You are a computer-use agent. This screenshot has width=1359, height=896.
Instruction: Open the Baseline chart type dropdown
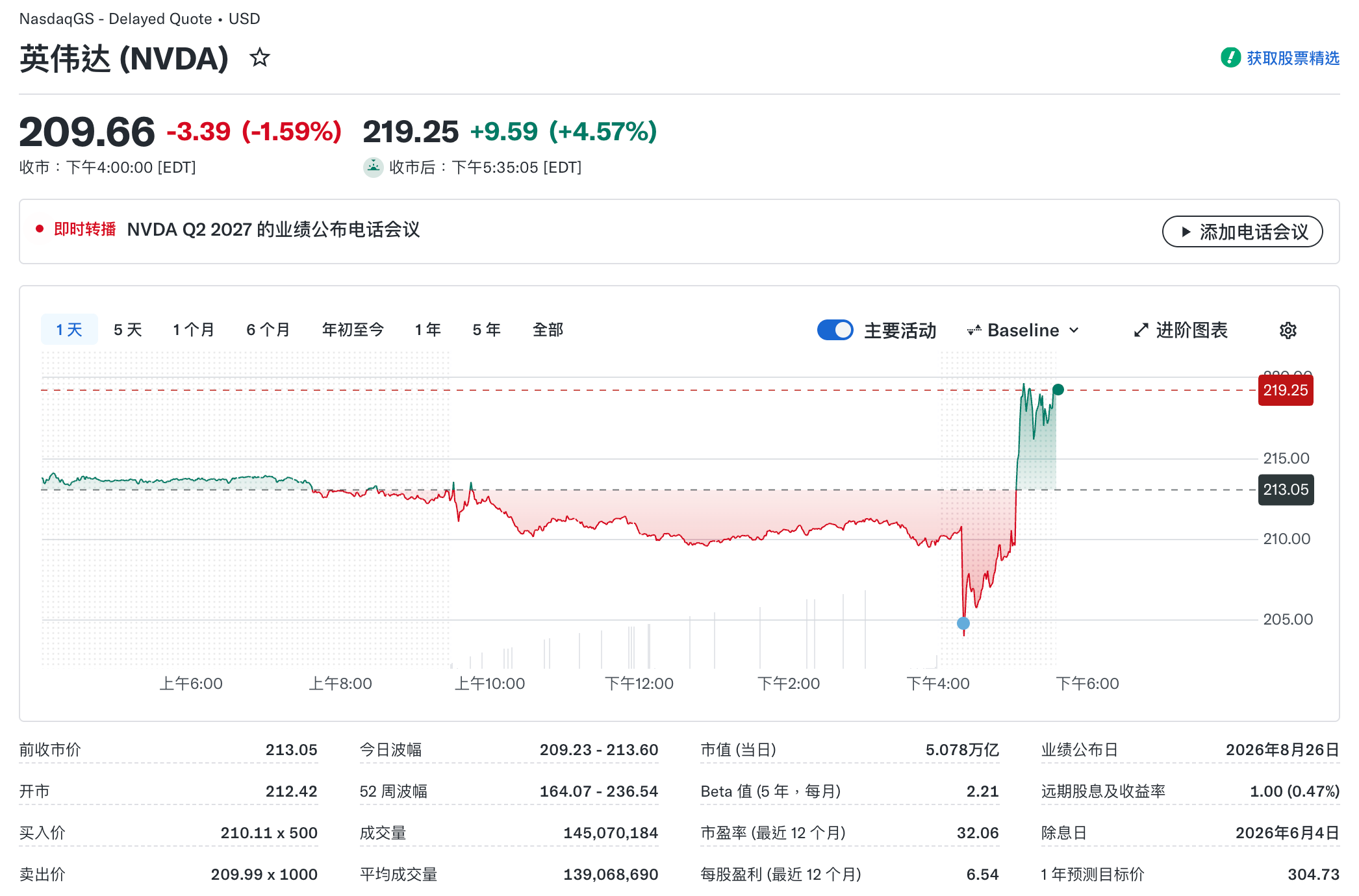click(1023, 330)
